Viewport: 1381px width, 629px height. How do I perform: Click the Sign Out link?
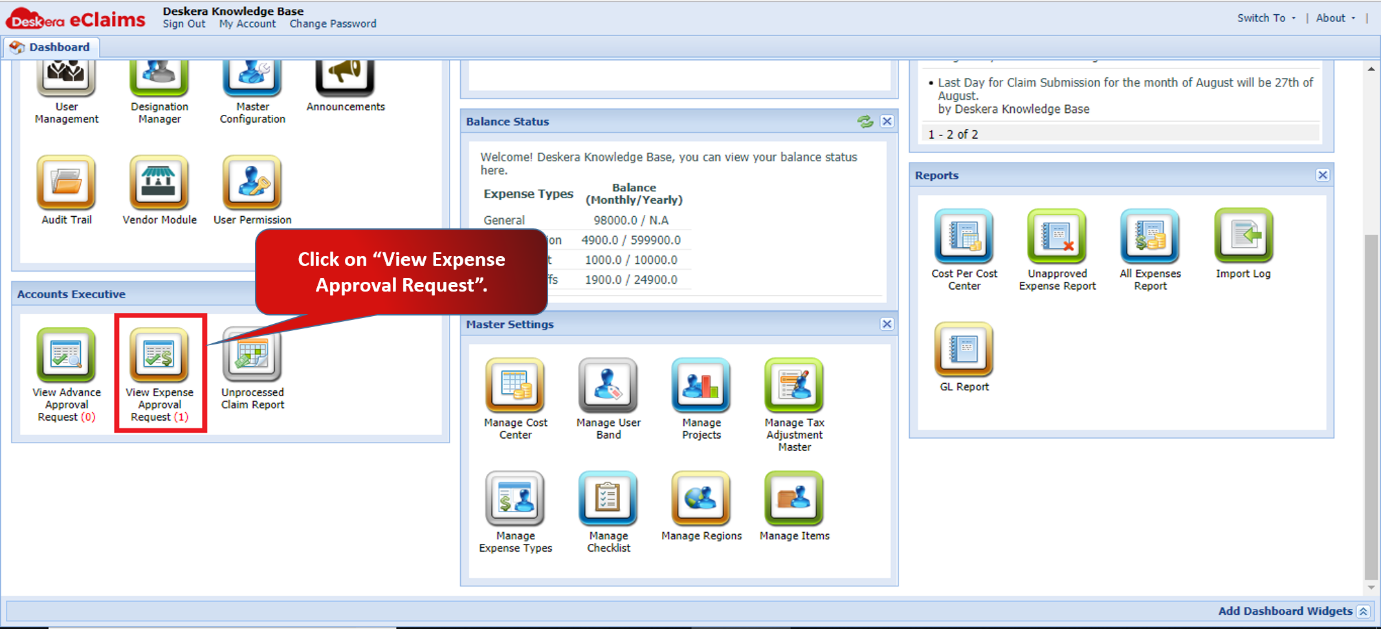click(x=184, y=24)
